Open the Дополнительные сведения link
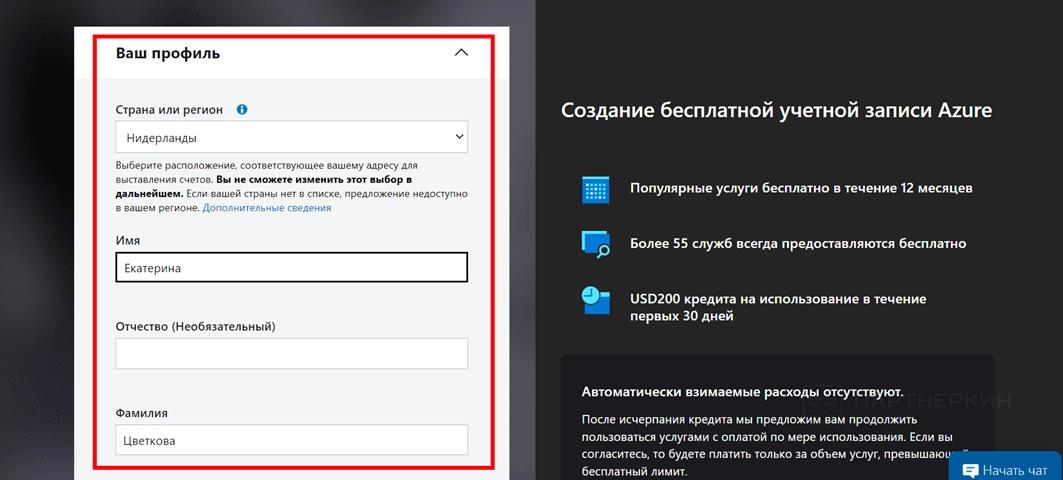The width and height of the screenshot is (1063, 480). pos(266,208)
